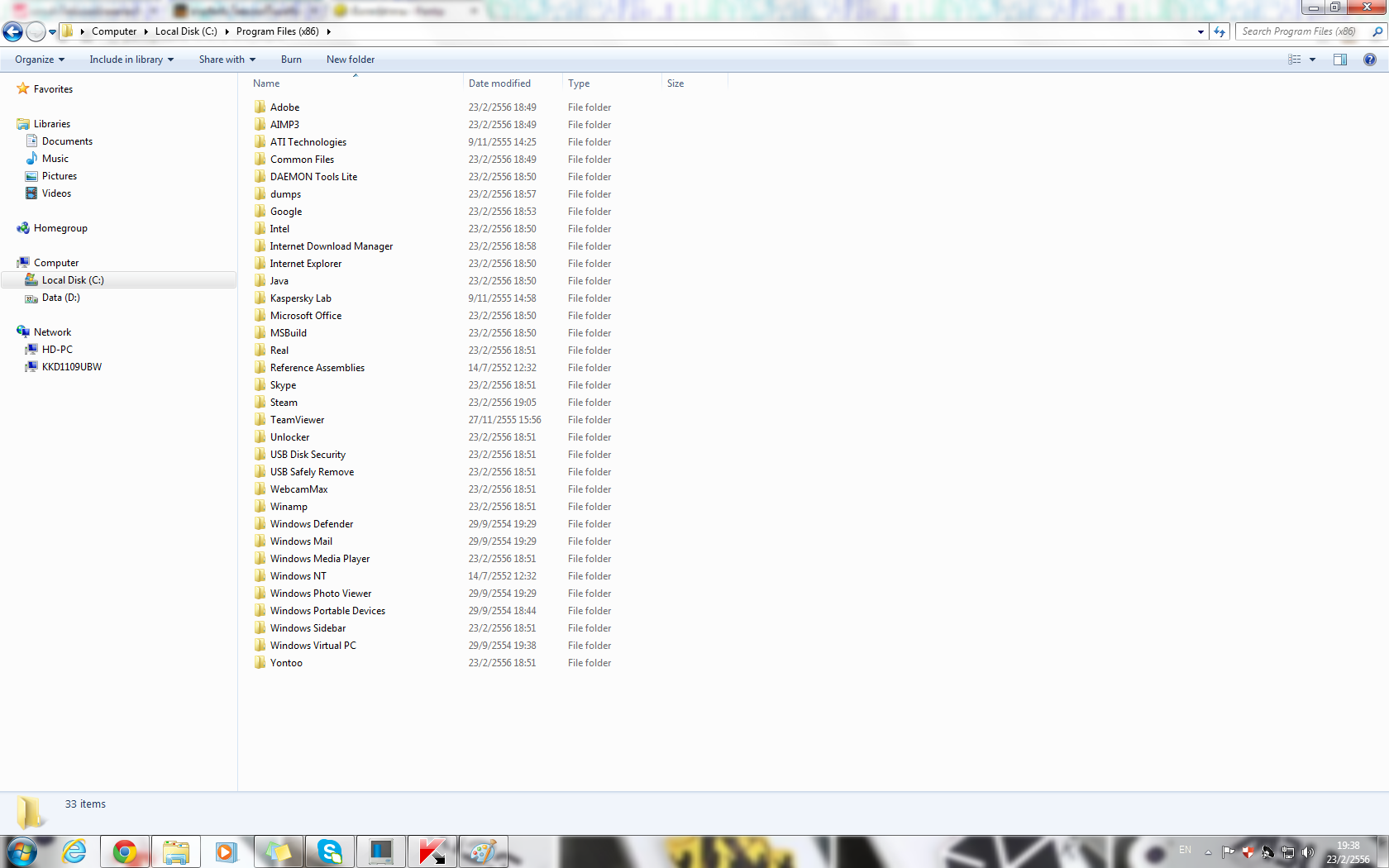Image resolution: width=1389 pixels, height=868 pixels.
Task: Open the Windows Start button
Action: click(21, 851)
